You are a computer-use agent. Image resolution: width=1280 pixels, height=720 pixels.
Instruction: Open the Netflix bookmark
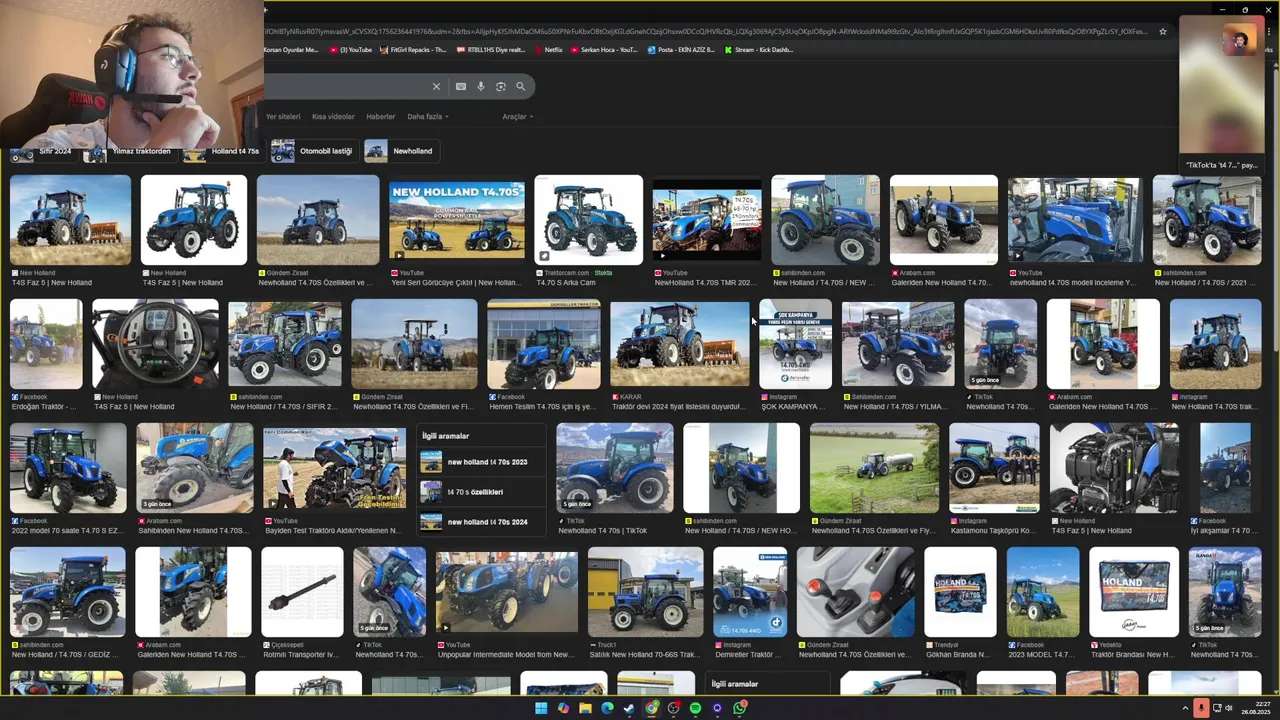[x=547, y=49]
